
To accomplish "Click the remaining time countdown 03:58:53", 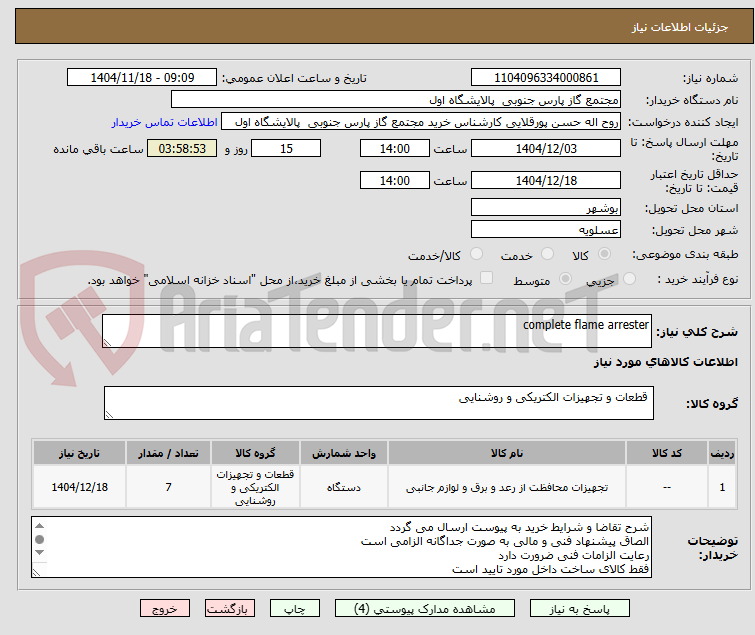I will 182,148.
